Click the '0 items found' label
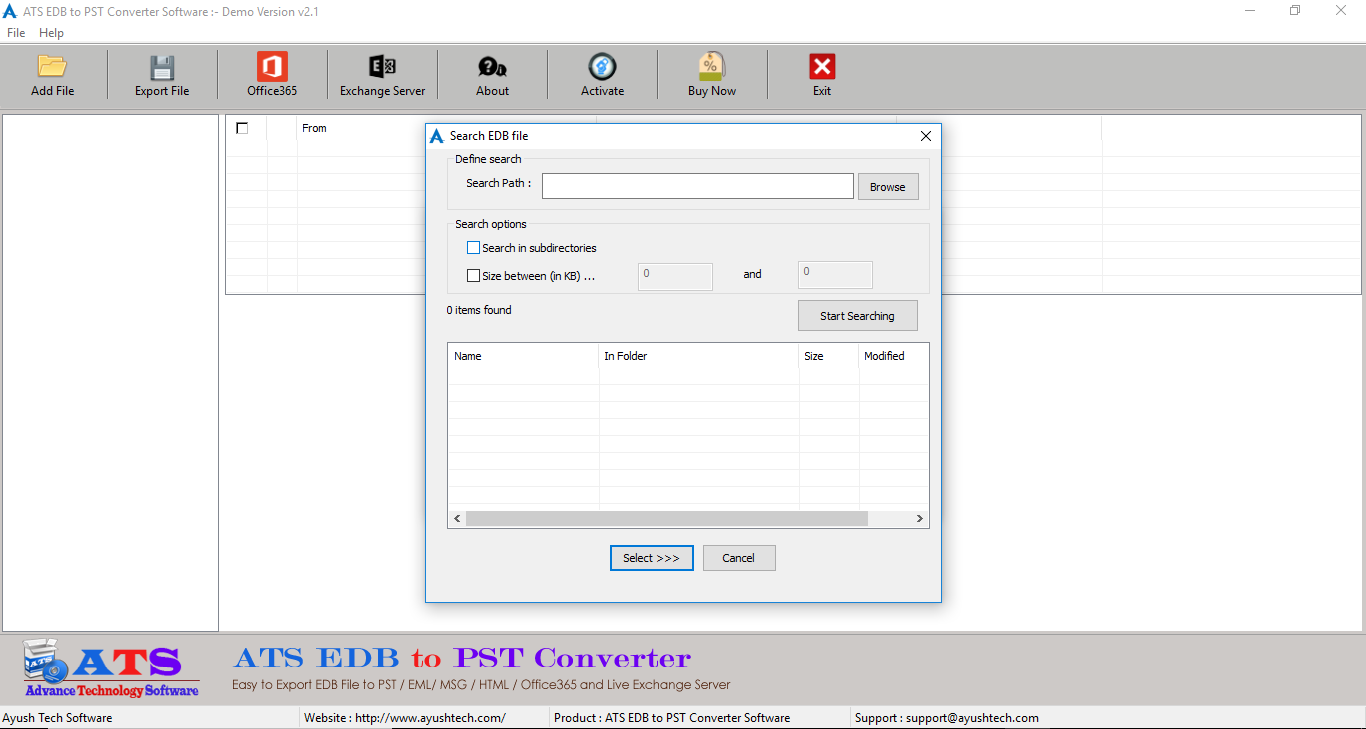The image size is (1366, 729). coord(479,310)
